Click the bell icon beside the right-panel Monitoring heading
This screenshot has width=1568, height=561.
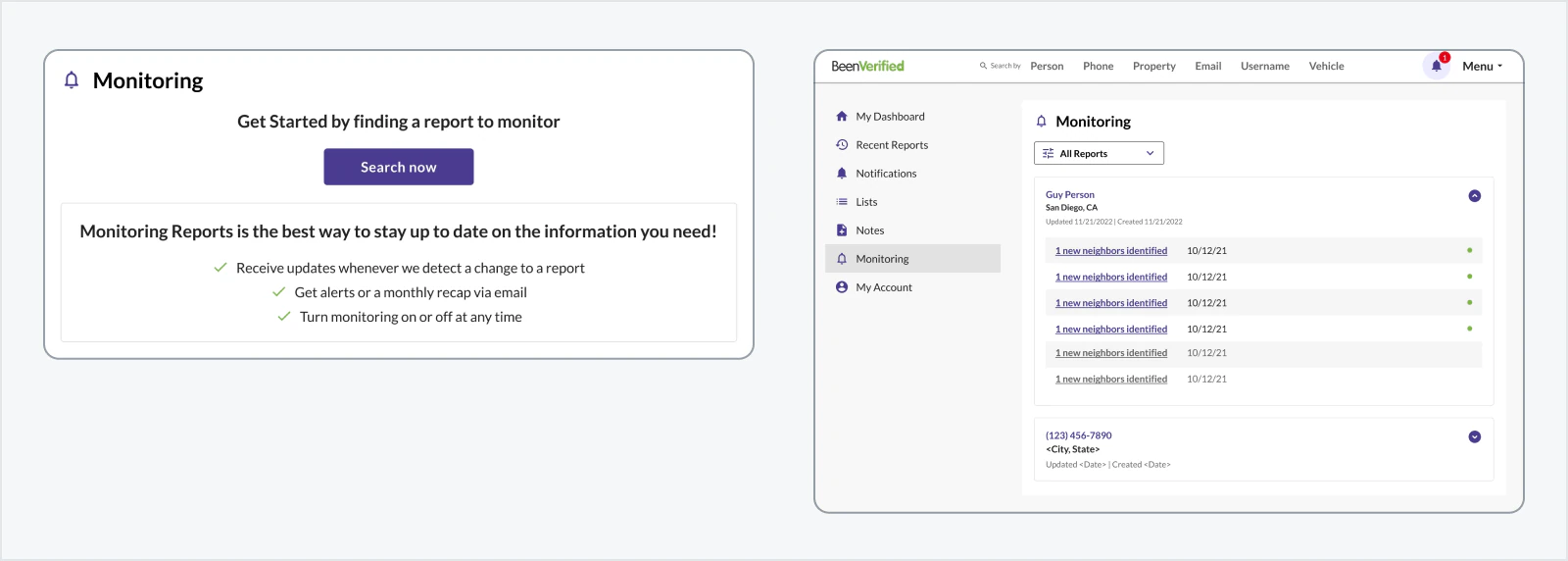1041,122
